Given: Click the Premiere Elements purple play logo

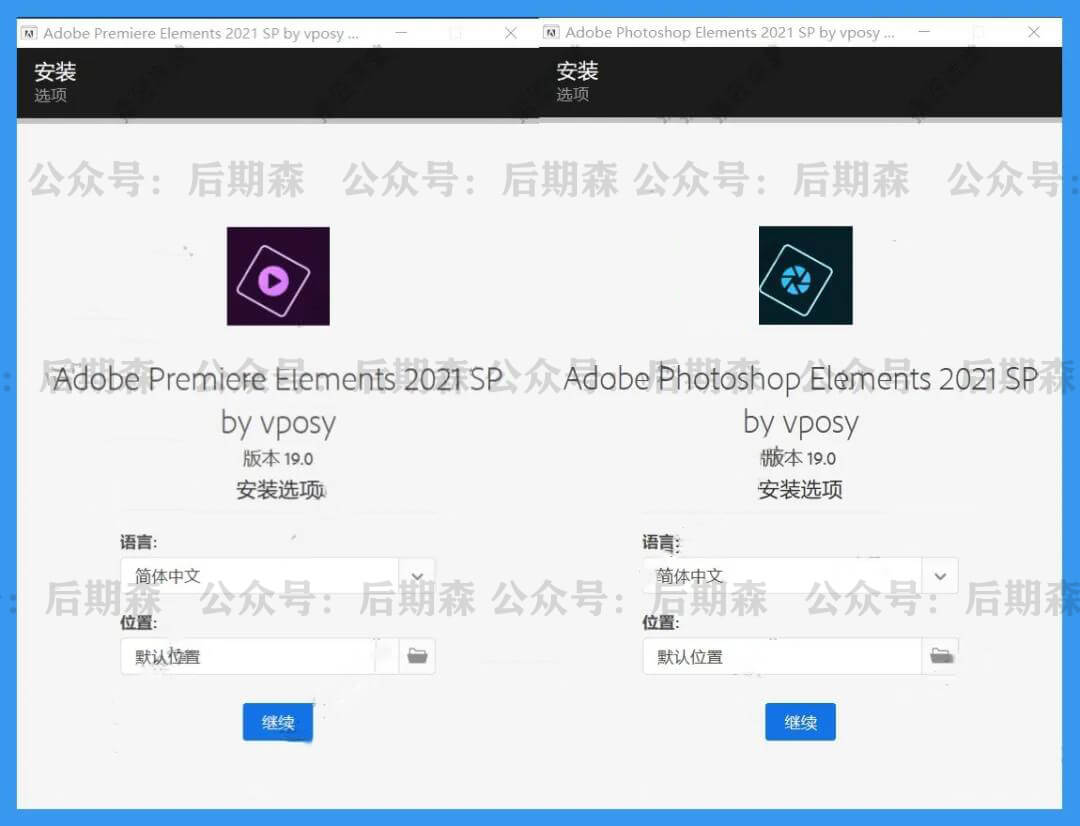Looking at the screenshot, I should tap(278, 276).
